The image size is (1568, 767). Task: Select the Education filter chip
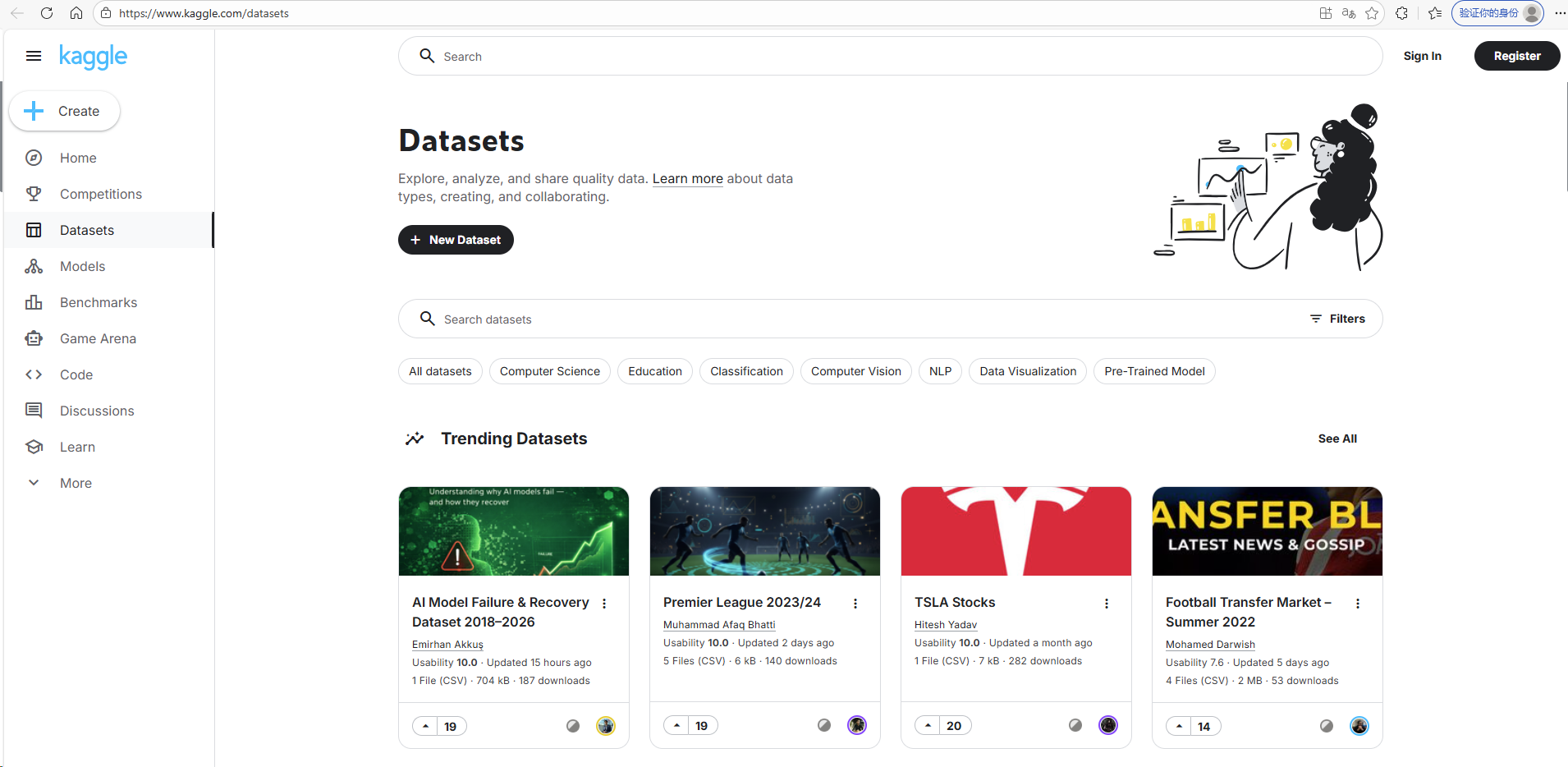654,371
